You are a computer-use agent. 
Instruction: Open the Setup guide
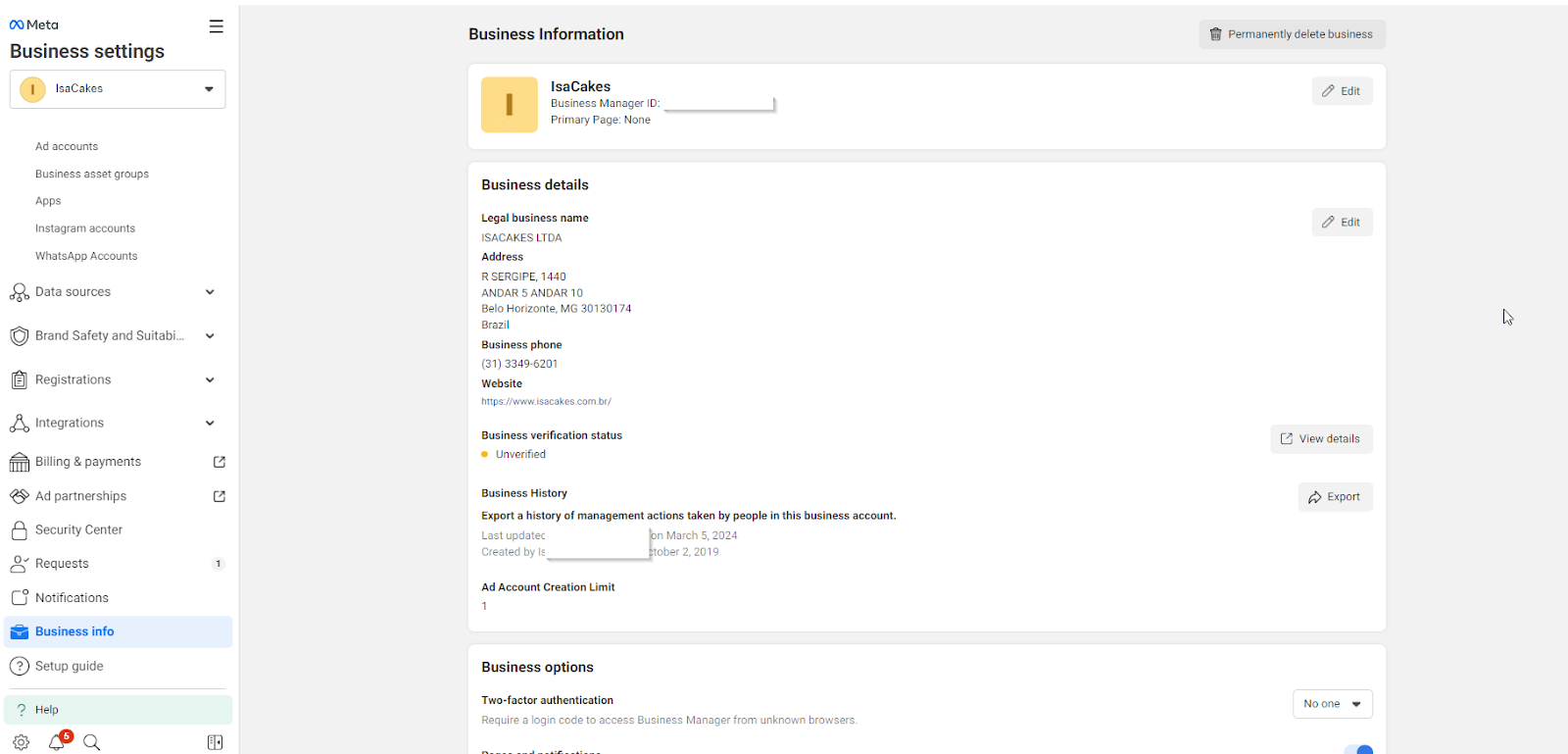69,667
